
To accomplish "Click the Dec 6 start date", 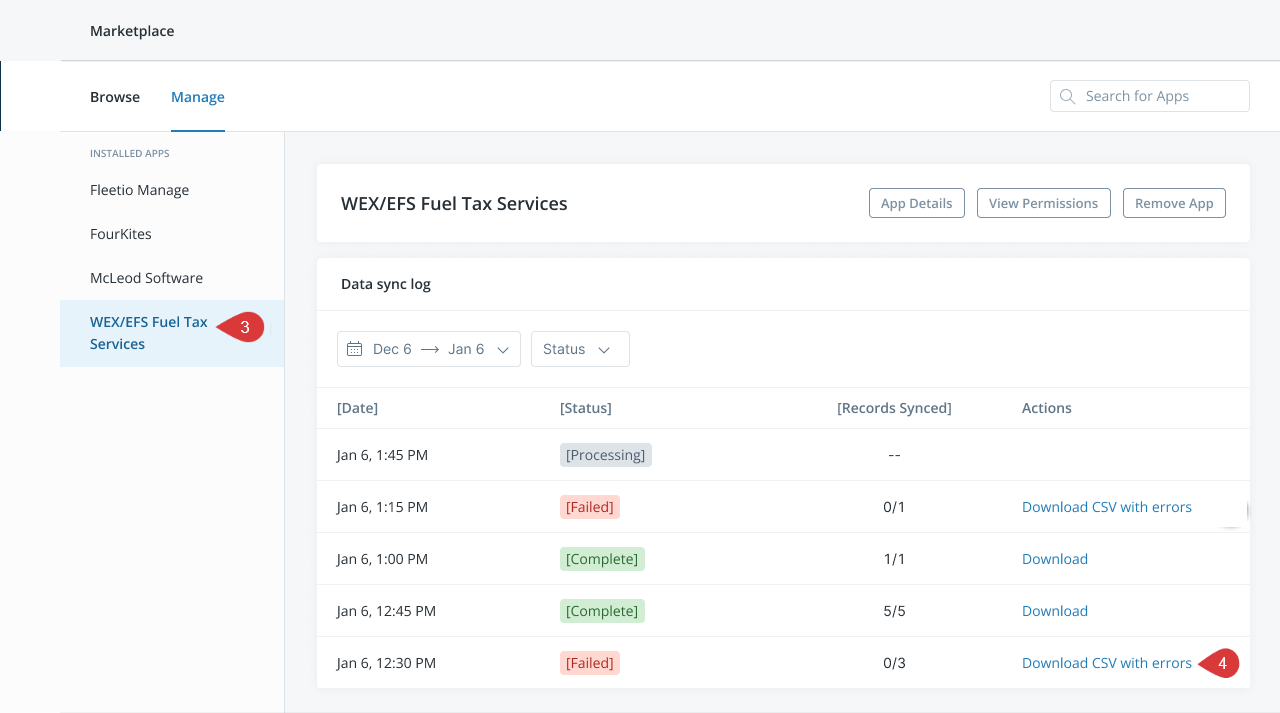I will 392,349.
